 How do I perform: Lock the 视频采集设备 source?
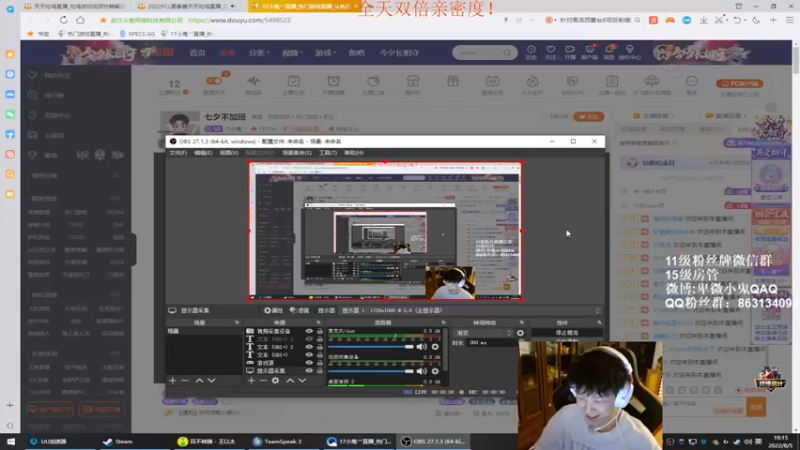click(x=320, y=331)
